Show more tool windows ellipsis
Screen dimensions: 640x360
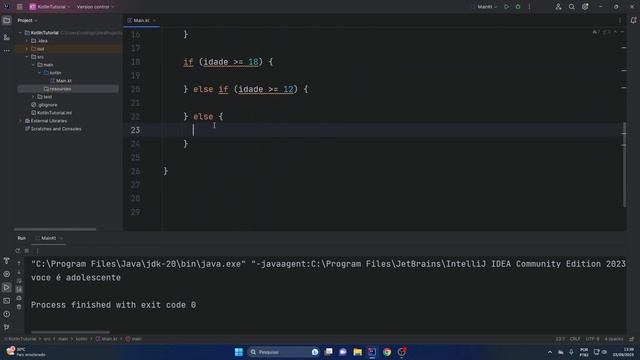(x=7, y=51)
